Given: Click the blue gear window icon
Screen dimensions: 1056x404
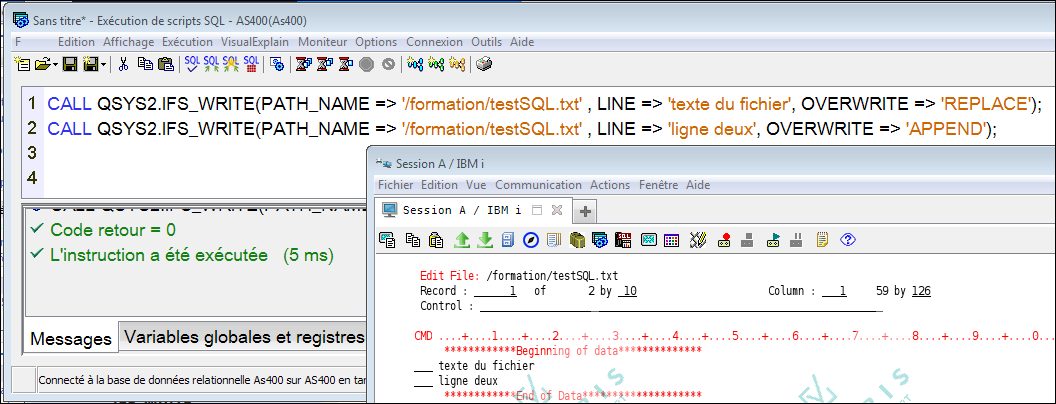Looking at the screenshot, I should click(276, 64).
